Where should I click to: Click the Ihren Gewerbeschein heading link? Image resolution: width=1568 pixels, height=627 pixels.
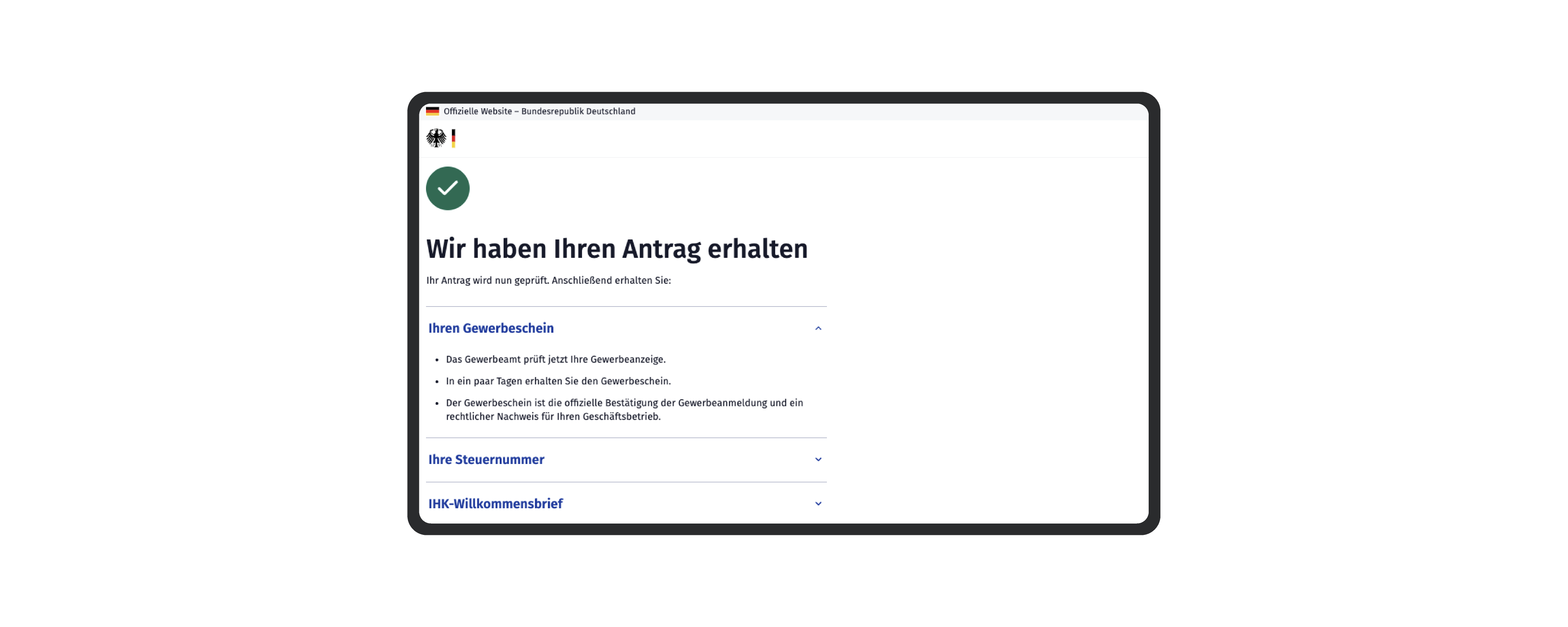491,328
